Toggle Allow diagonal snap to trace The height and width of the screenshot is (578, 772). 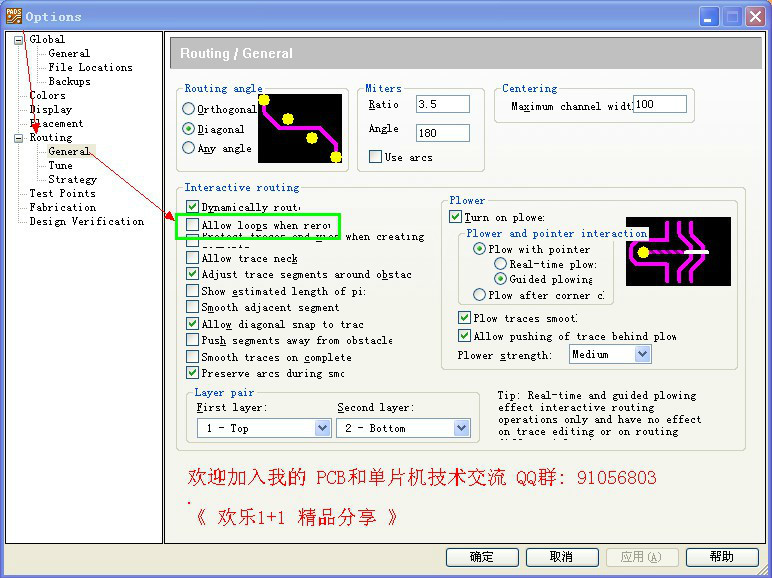(x=193, y=324)
